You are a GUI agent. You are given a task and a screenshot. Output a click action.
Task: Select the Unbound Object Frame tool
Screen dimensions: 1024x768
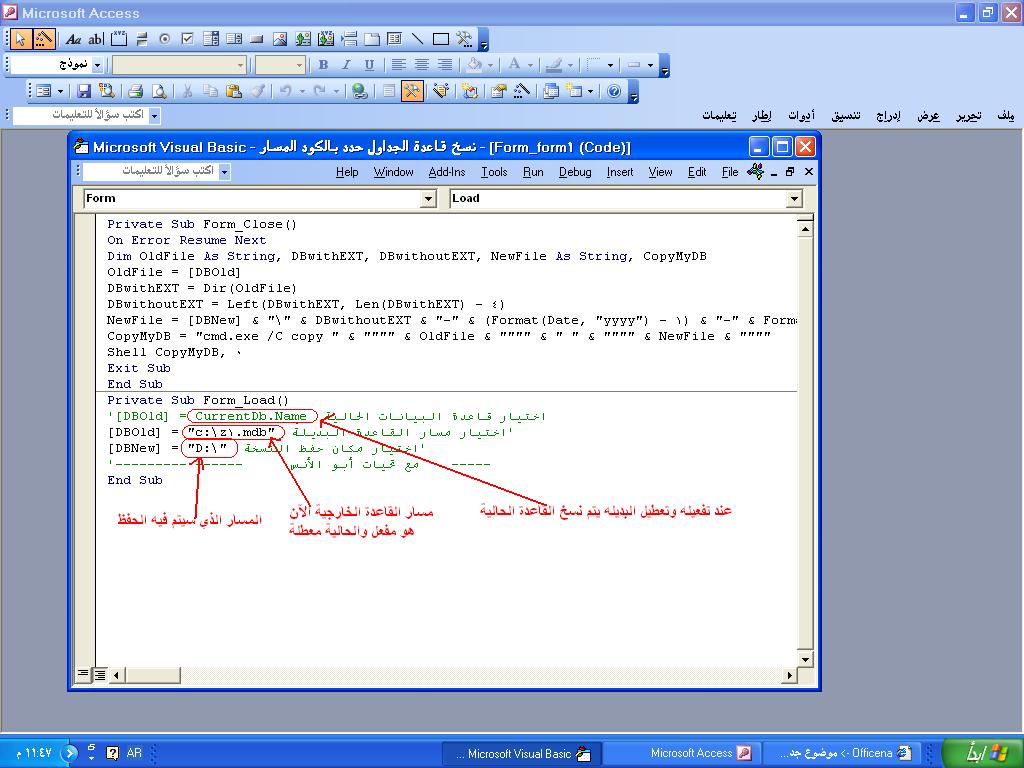[x=303, y=39]
